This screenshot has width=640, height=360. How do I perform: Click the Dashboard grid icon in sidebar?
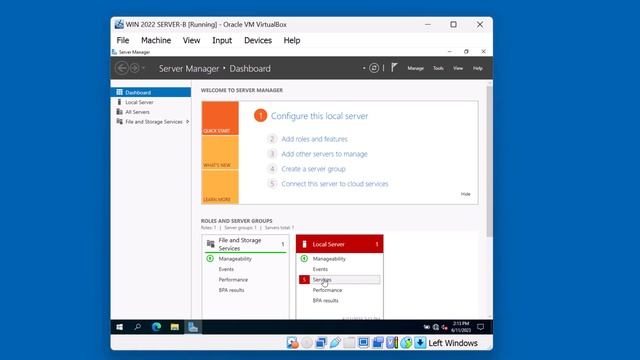pos(119,92)
